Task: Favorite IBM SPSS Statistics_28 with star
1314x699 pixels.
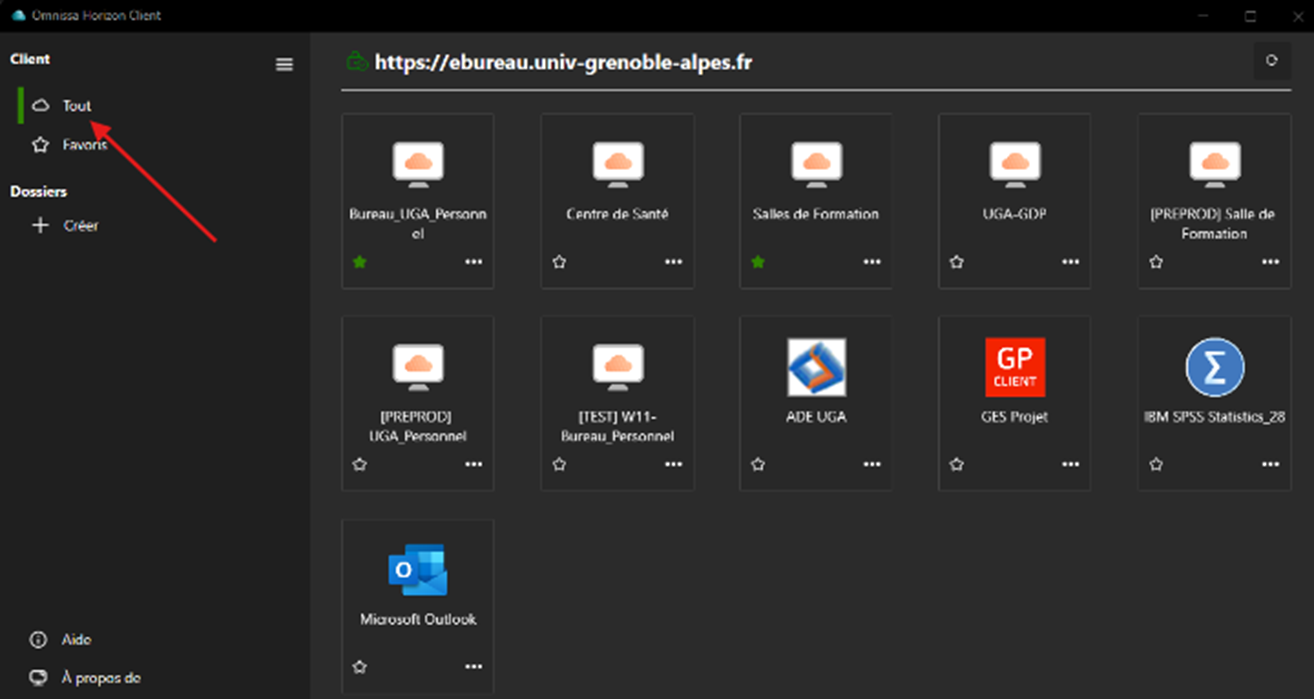Action: 1156,464
